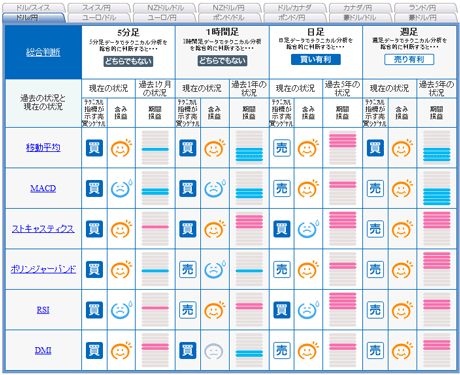Click the DMI buy signal icon under 5分足
The width and height of the screenshot is (460, 375).
point(94,351)
